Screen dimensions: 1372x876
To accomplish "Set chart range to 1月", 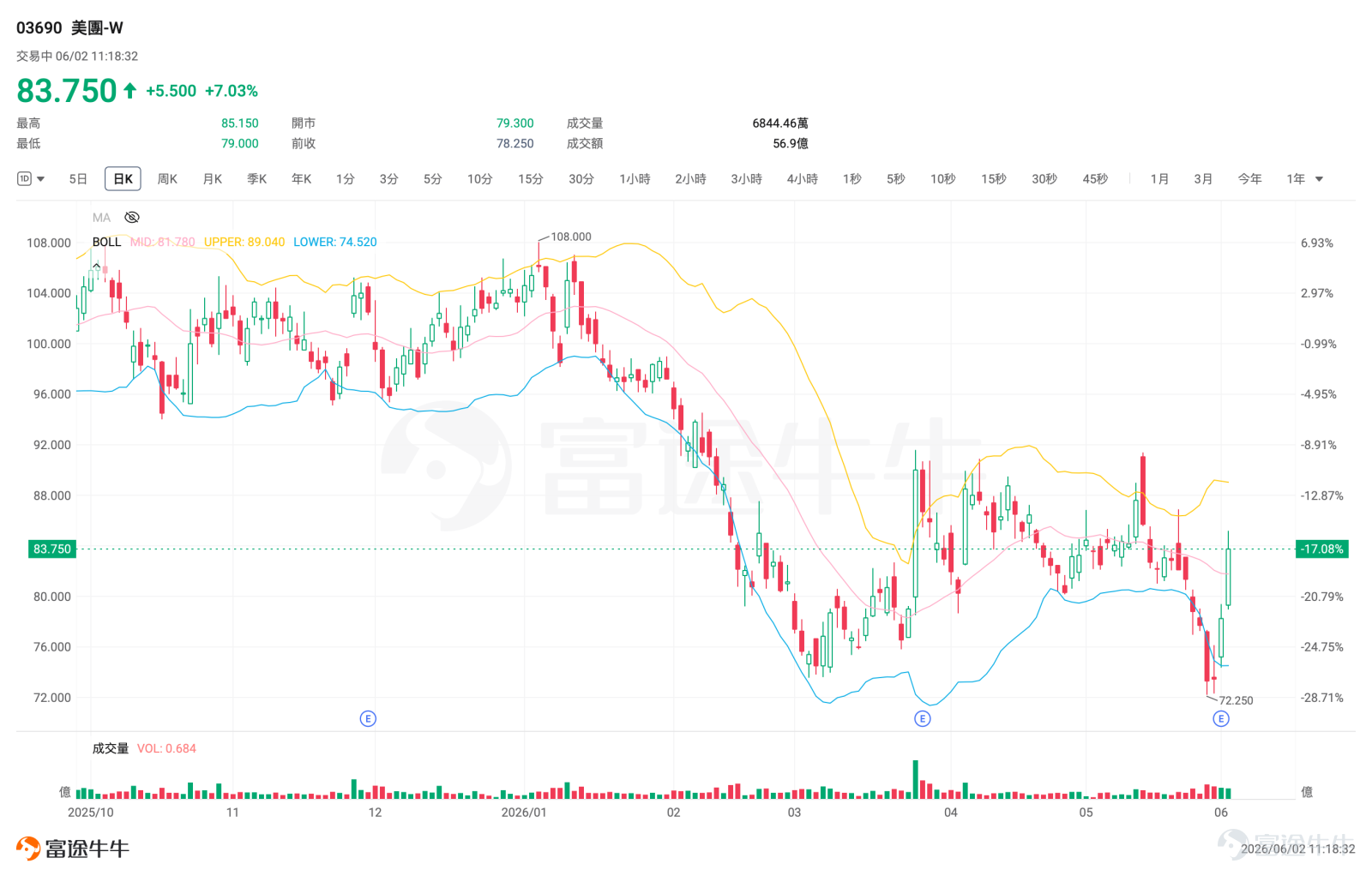I will [x=1159, y=179].
